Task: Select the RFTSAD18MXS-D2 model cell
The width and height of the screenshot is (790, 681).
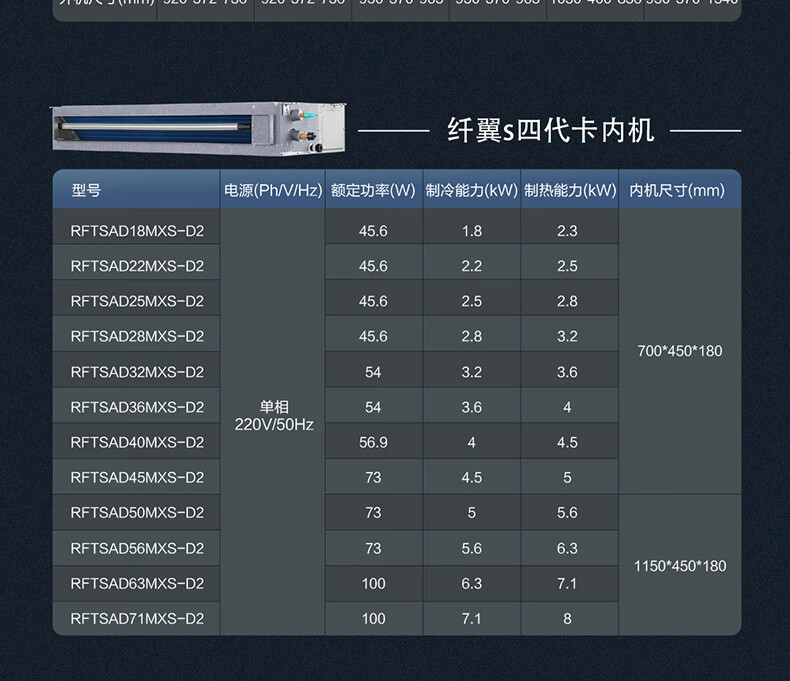Action: coord(137,231)
